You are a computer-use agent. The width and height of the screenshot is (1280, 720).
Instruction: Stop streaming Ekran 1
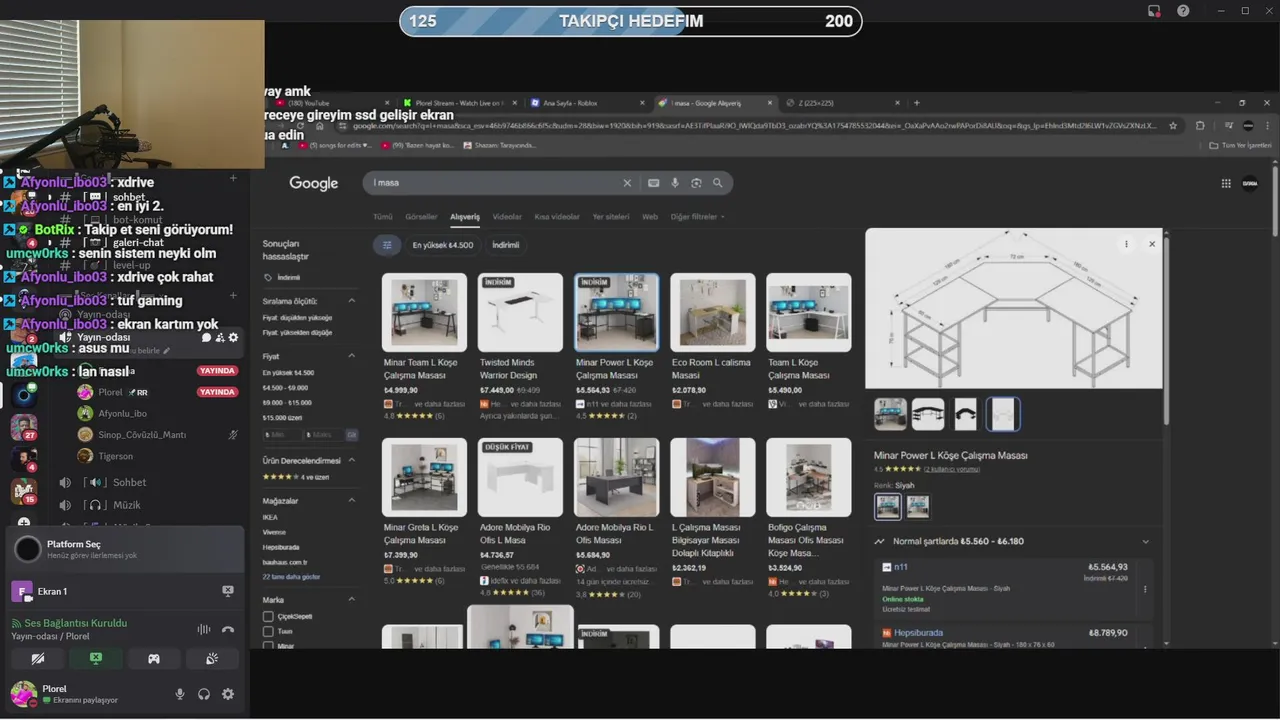coord(228,592)
